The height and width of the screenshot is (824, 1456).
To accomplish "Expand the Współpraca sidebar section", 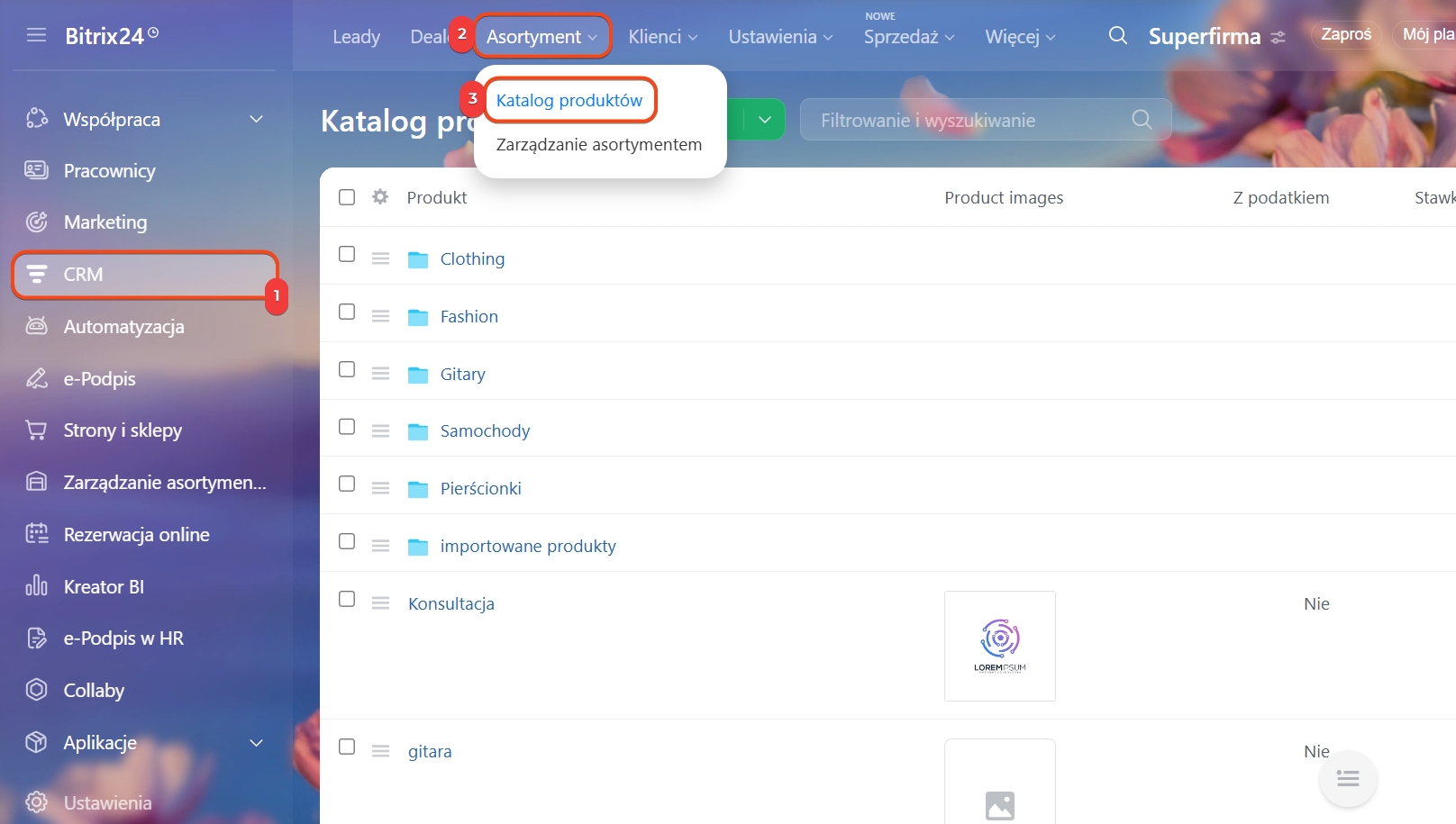I will point(256,119).
